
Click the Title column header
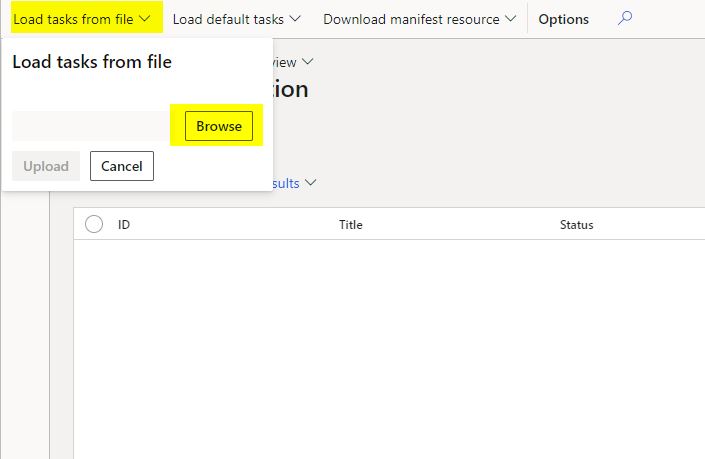(350, 225)
